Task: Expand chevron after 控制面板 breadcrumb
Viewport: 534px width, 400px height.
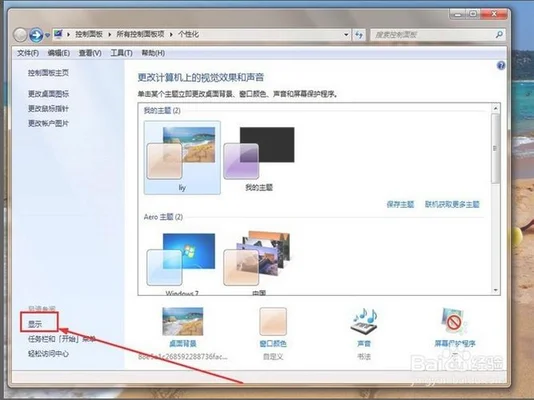Action: coord(110,34)
